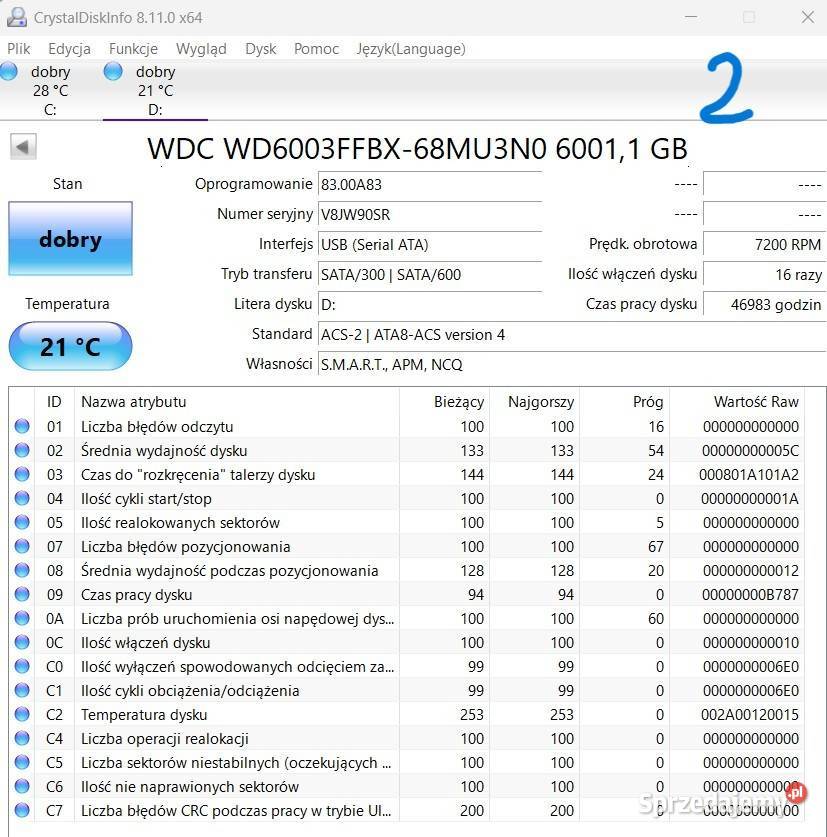
Task: Click status orb of attribute 02 row
Action: click(x=22, y=450)
